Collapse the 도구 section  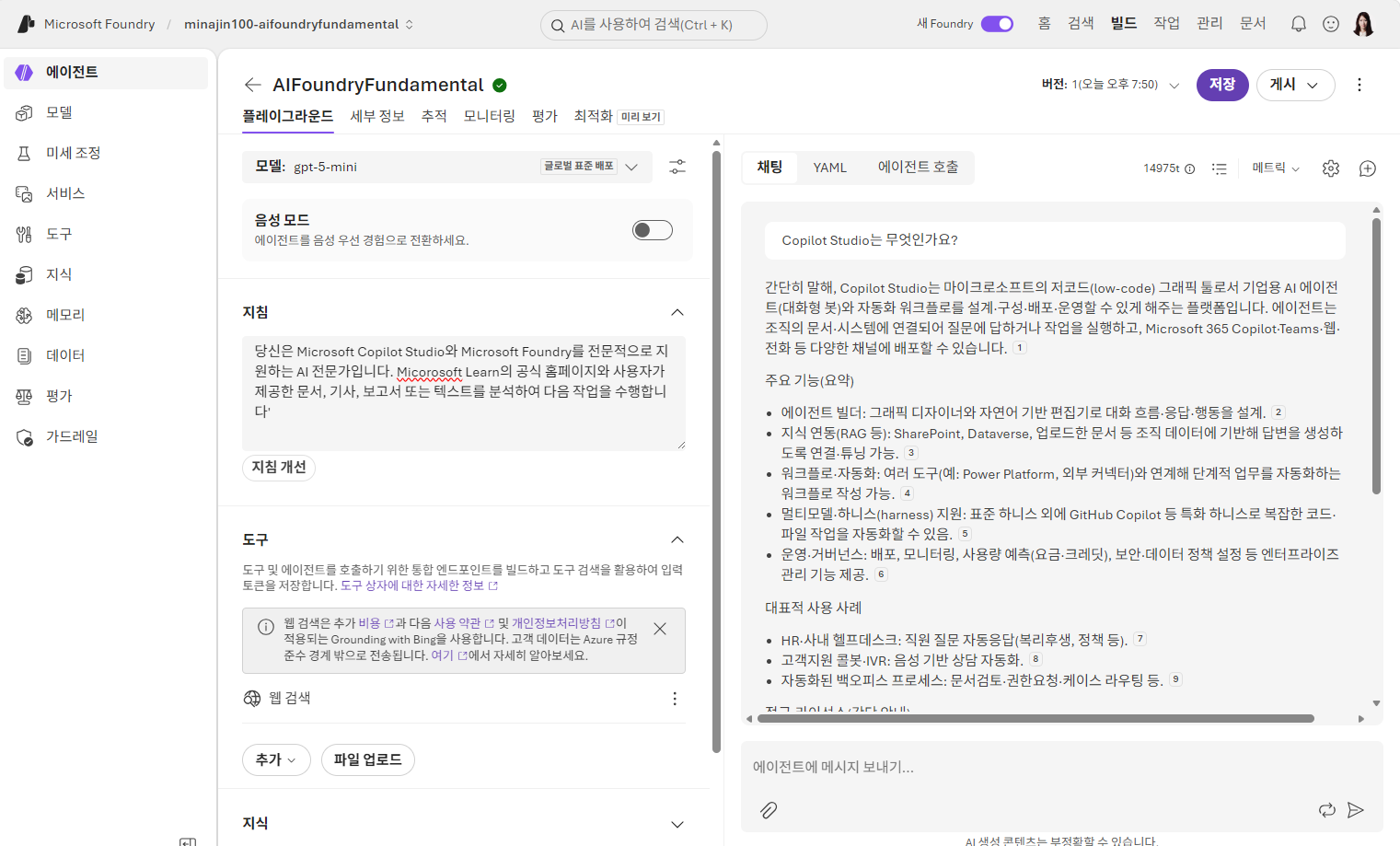tap(677, 540)
